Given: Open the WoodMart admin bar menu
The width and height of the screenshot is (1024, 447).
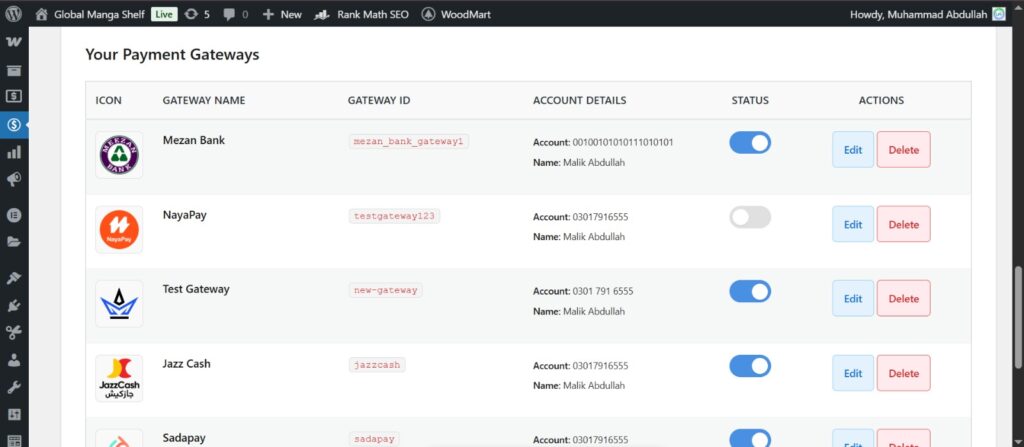Looking at the screenshot, I should 456,14.
